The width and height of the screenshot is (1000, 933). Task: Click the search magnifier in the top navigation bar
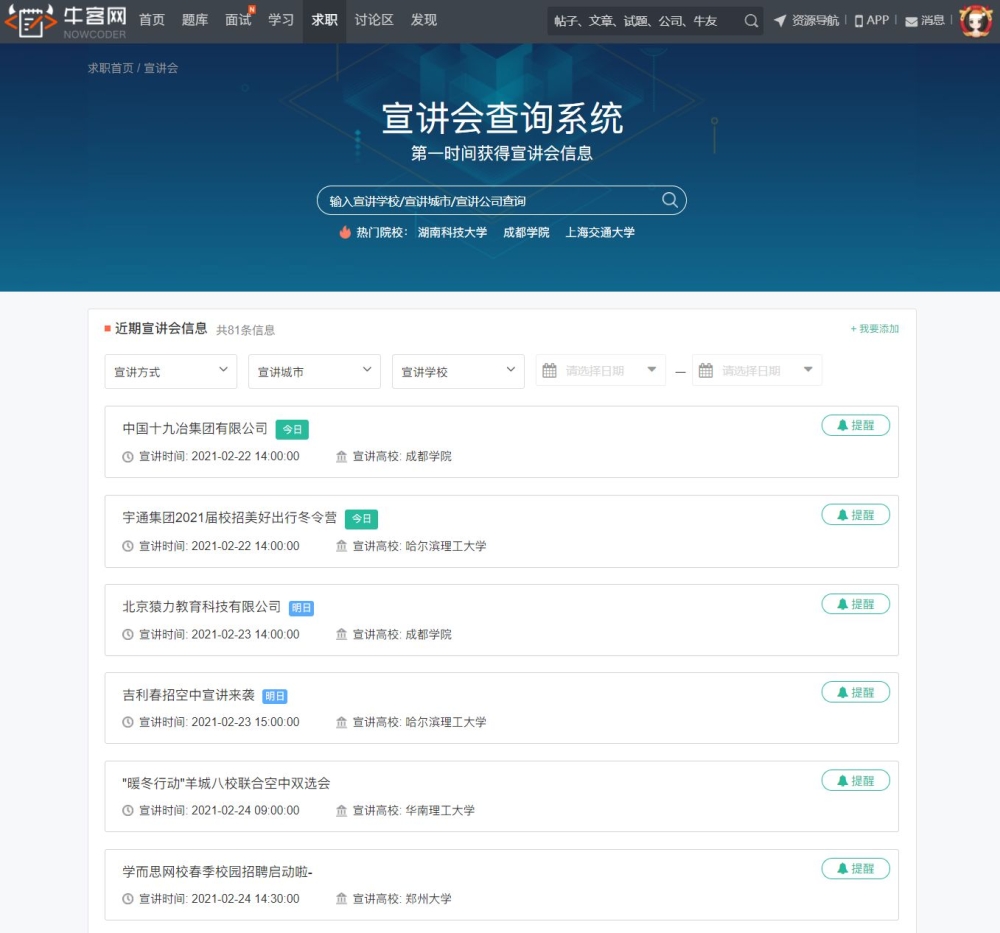pos(751,21)
